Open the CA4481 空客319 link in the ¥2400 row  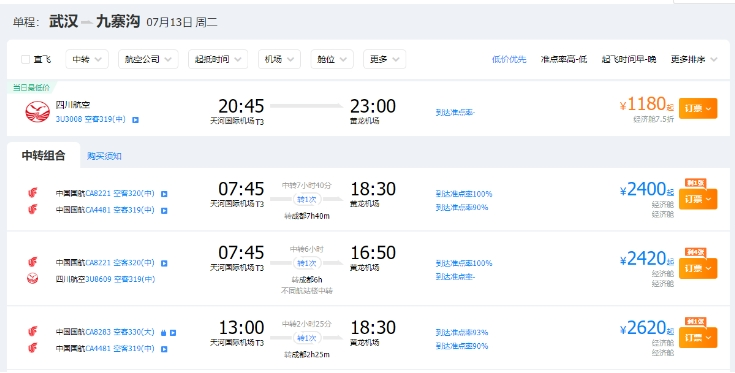tap(120, 210)
